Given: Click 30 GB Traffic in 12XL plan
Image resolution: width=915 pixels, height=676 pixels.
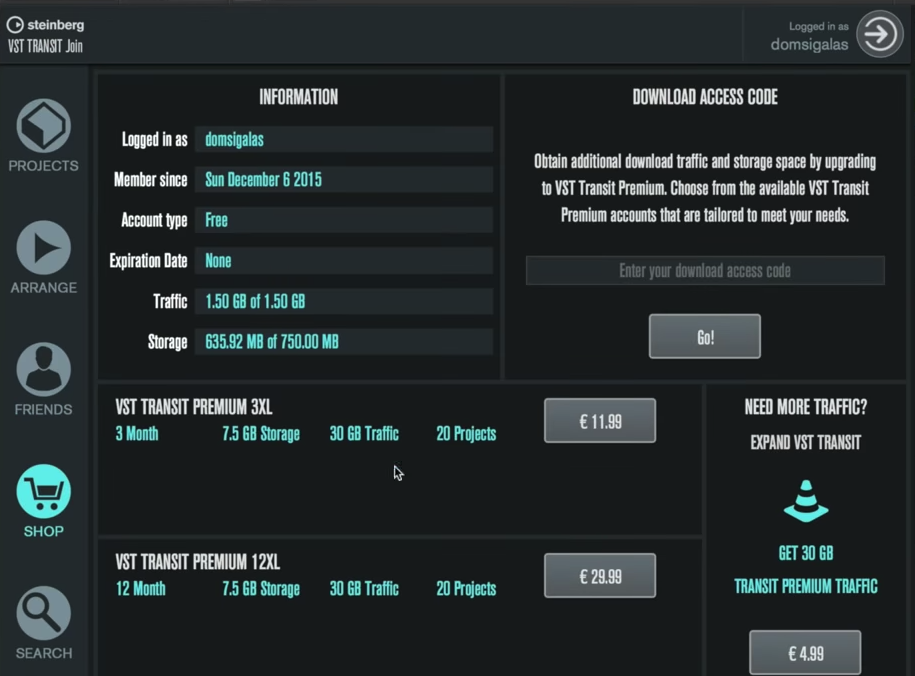Looking at the screenshot, I should [x=364, y=588].
